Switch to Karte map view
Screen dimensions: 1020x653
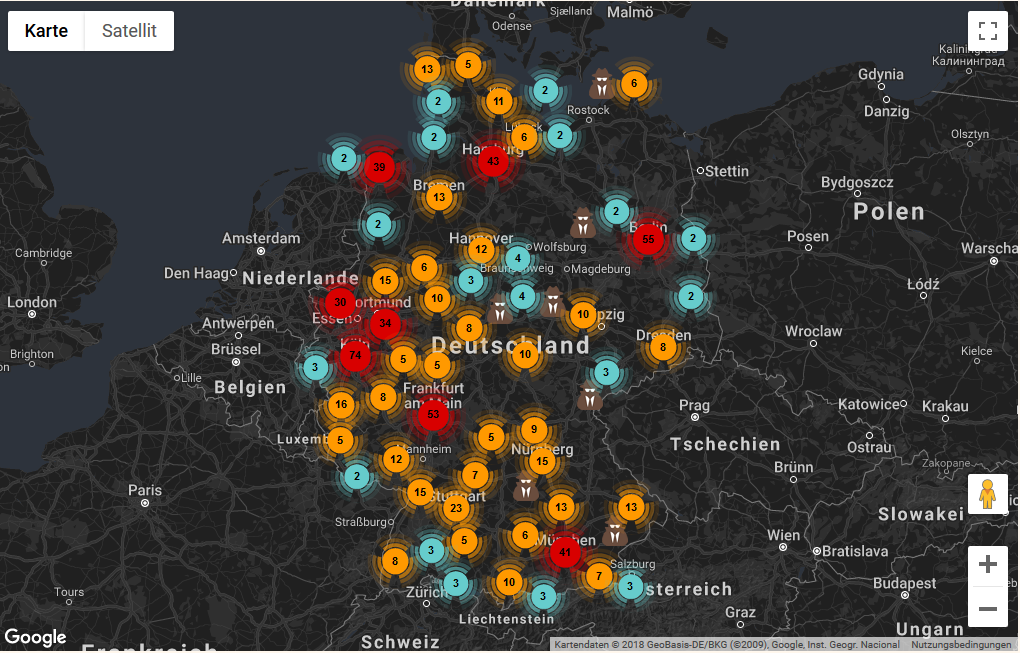tap(46, 31)
